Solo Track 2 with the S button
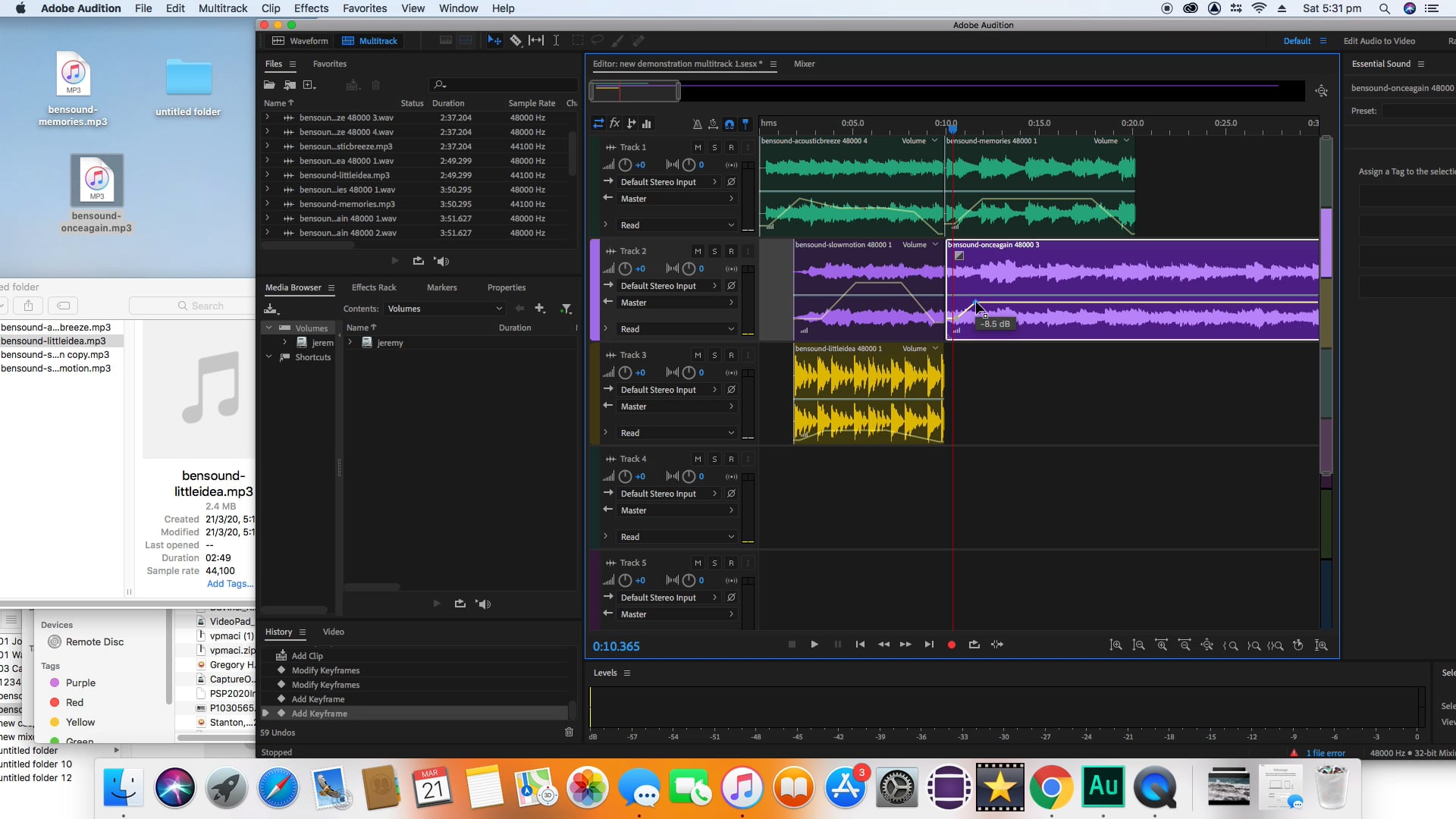Viewport: 1456px width, 819px height. (x=714, y=250)
